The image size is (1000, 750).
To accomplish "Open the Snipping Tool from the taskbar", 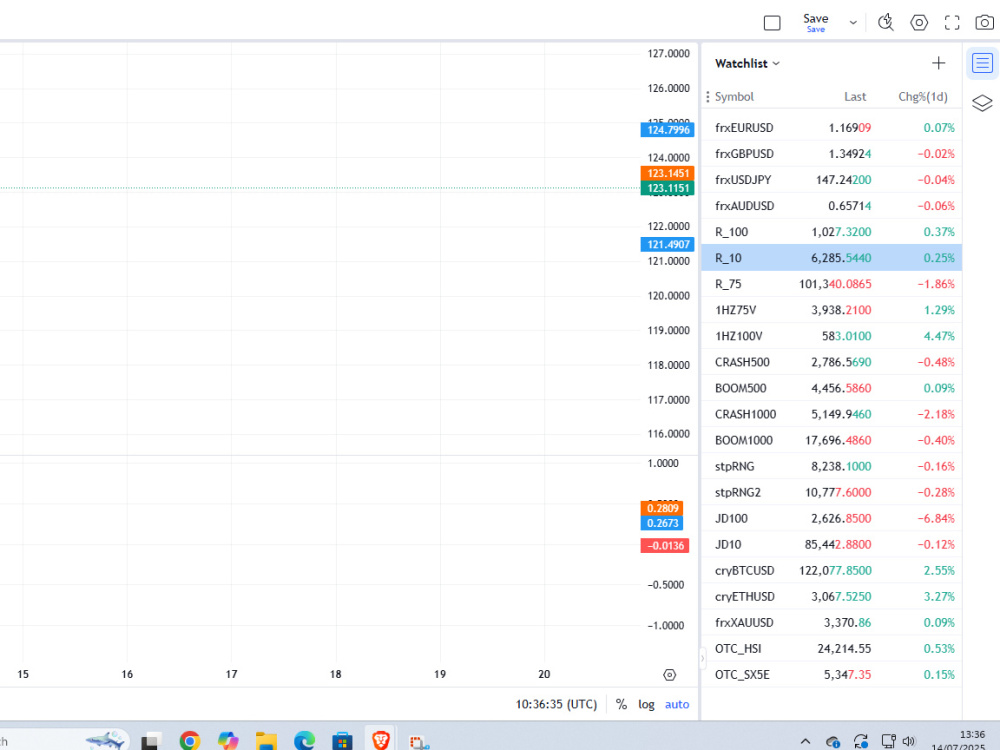I will [x=419, y=742].
